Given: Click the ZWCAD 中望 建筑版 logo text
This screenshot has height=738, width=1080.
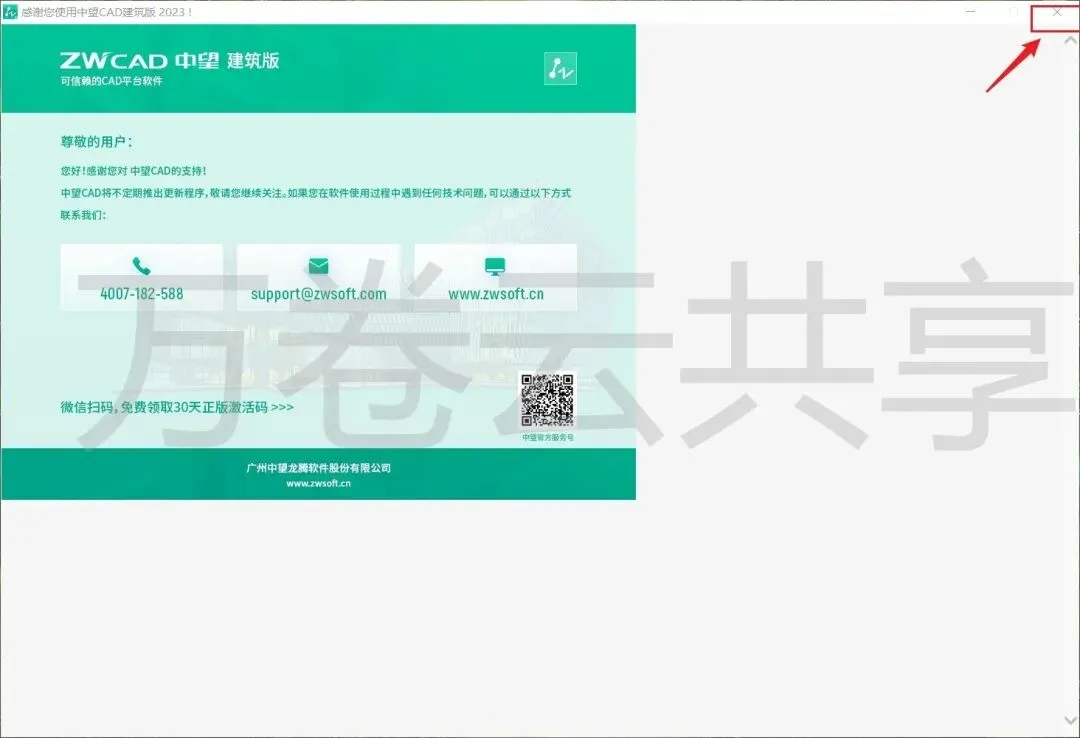Looking at the screenshot, I should (x=169, y=61).
